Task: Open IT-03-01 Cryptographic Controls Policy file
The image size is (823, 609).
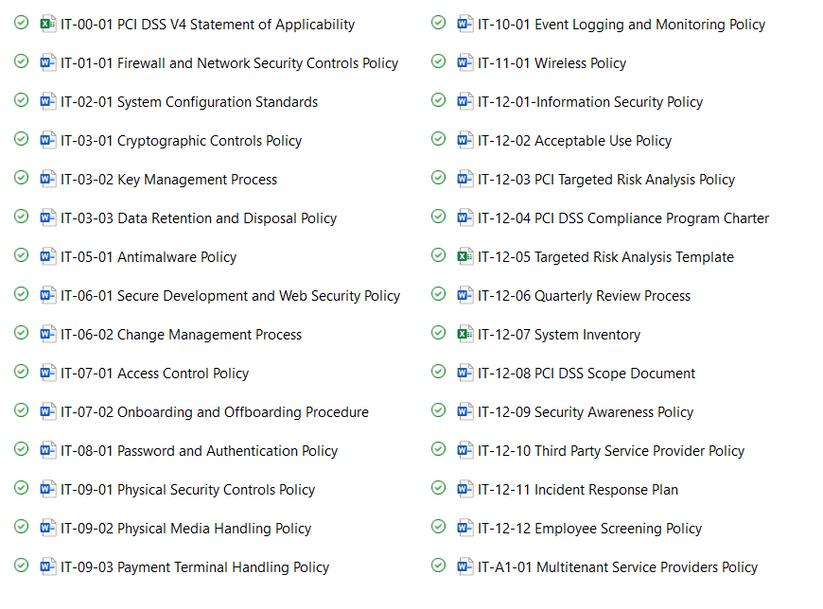Action: pos(181,141)
